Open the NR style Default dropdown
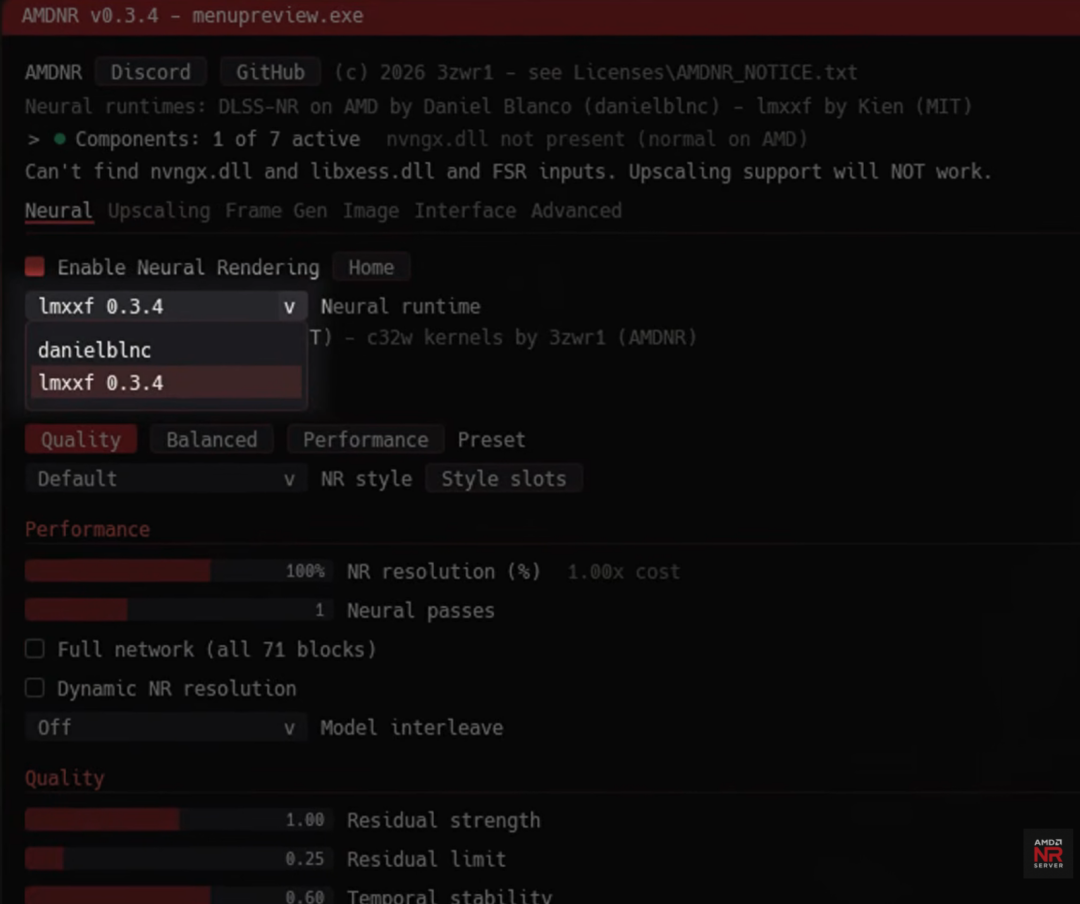The height and width of the screenshot is (904, 1080). 166,478
